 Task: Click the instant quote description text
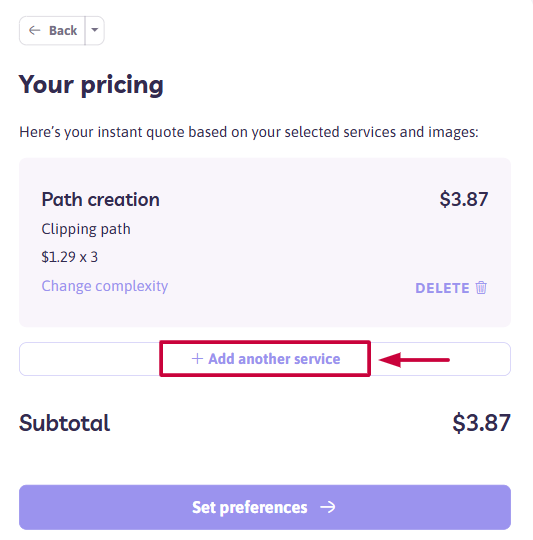pos(249,132)
